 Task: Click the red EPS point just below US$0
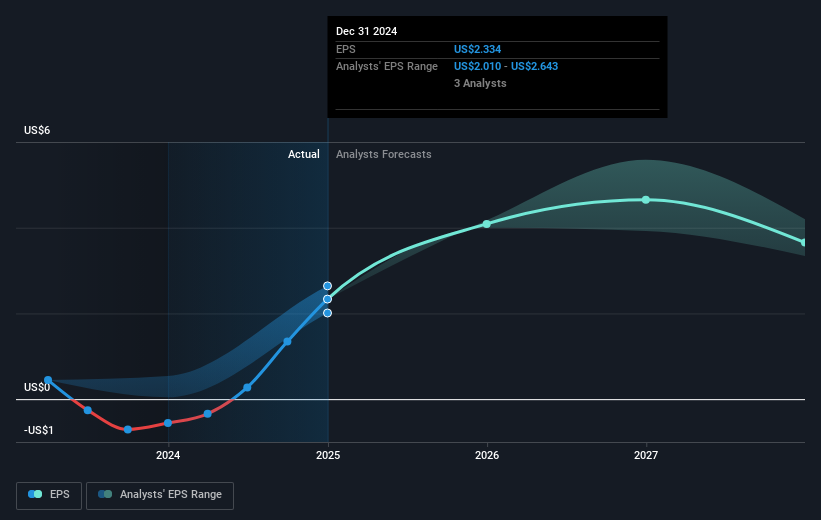coord(88,410)
